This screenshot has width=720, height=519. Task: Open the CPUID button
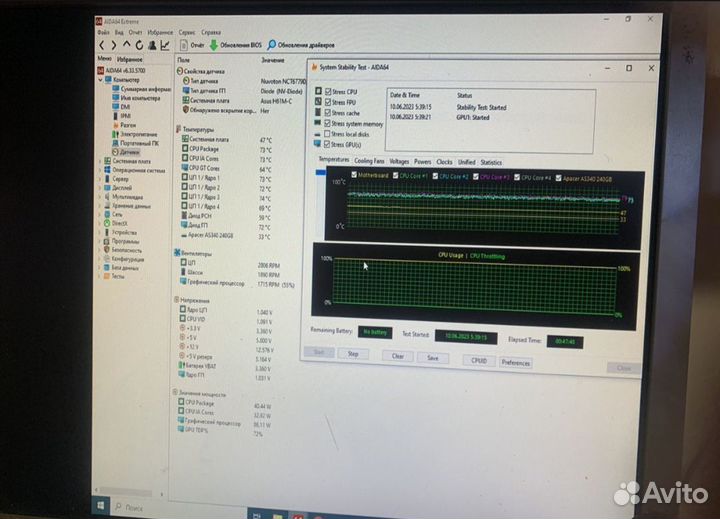[x=479, y=361]
